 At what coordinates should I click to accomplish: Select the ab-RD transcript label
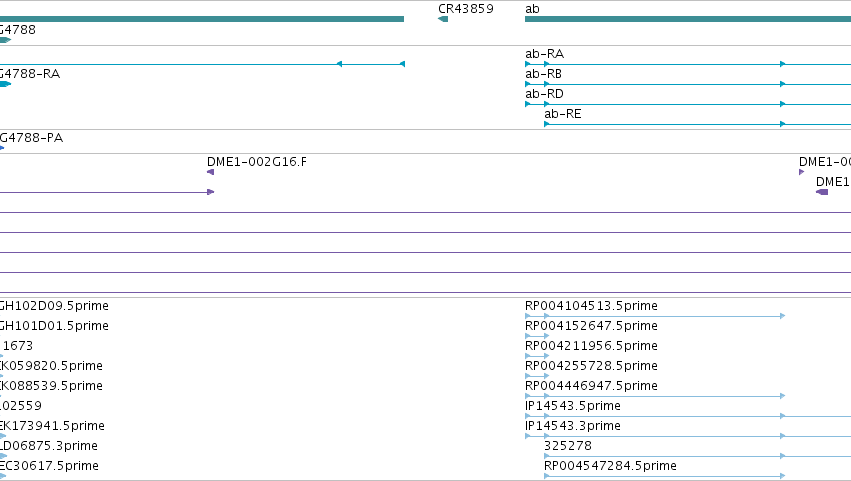pyautogui.click(x=544, y=94)
